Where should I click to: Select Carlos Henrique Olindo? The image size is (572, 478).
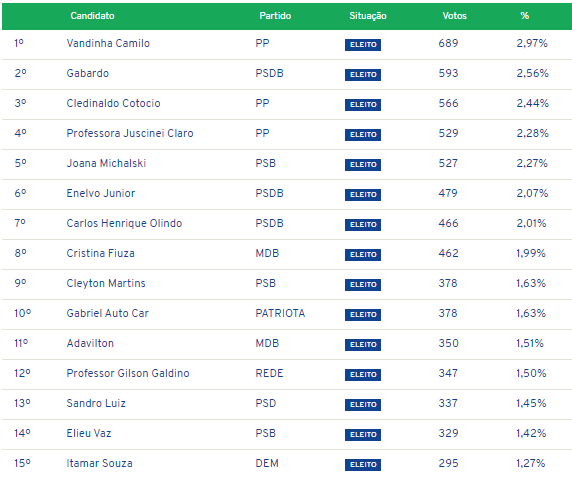coord(124,223)
